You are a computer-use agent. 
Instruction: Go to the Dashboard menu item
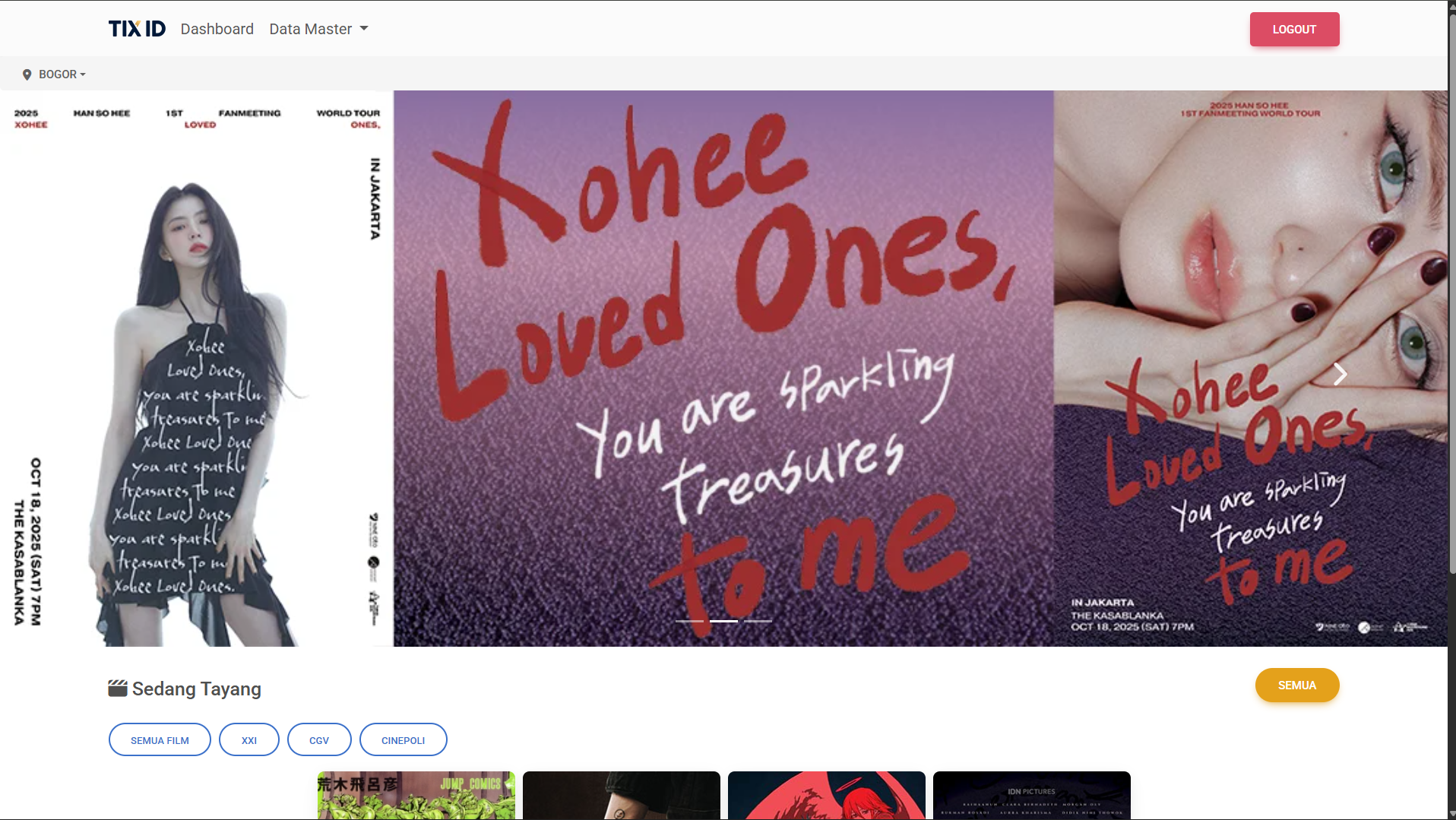(x=217, y=29)
